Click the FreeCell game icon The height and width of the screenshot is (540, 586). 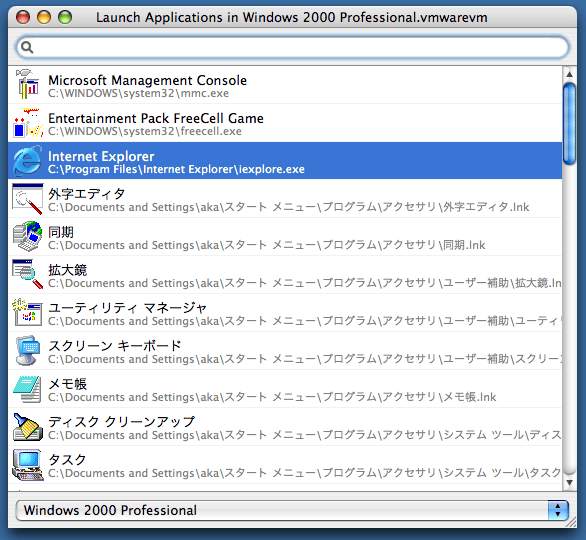click(28, 123)
